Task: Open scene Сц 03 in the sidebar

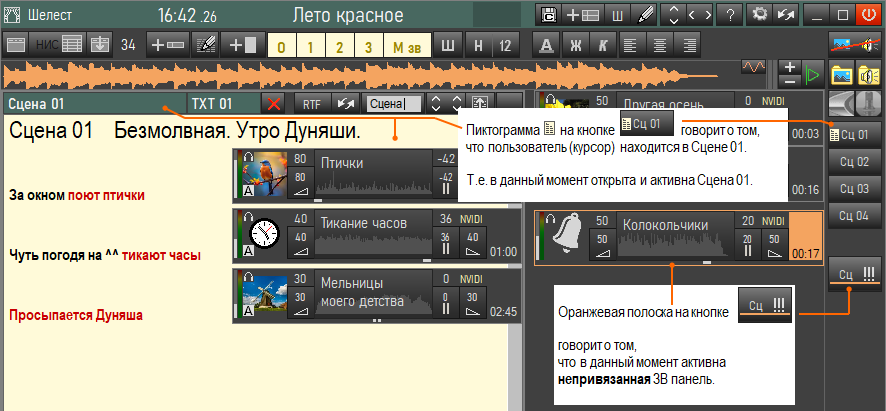Action: (x=854, y=189)
